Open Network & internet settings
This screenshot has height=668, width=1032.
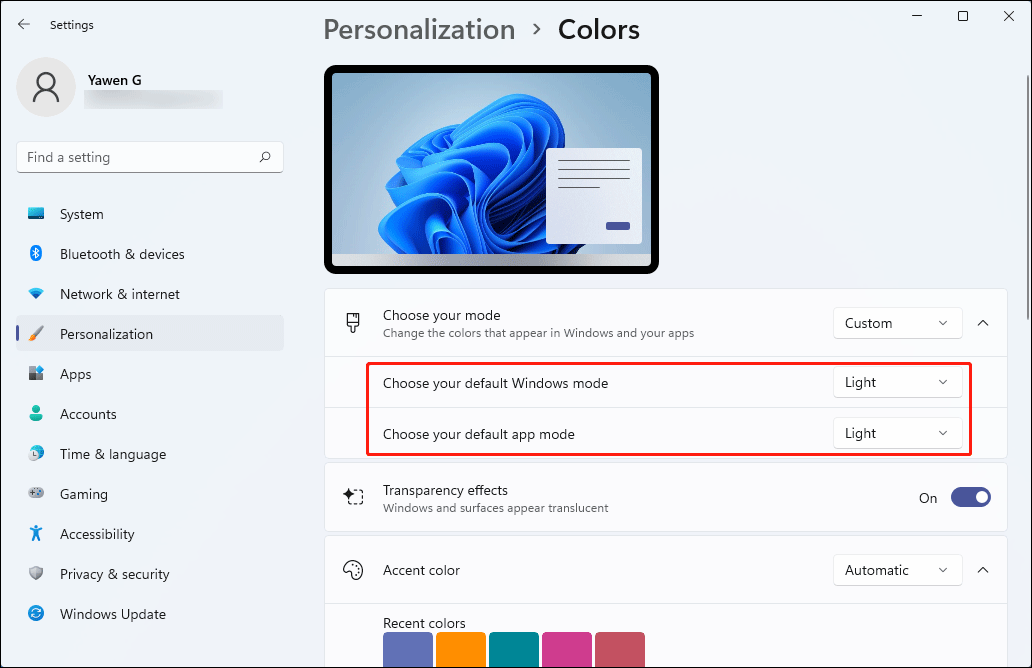click(x=150, y=294)
